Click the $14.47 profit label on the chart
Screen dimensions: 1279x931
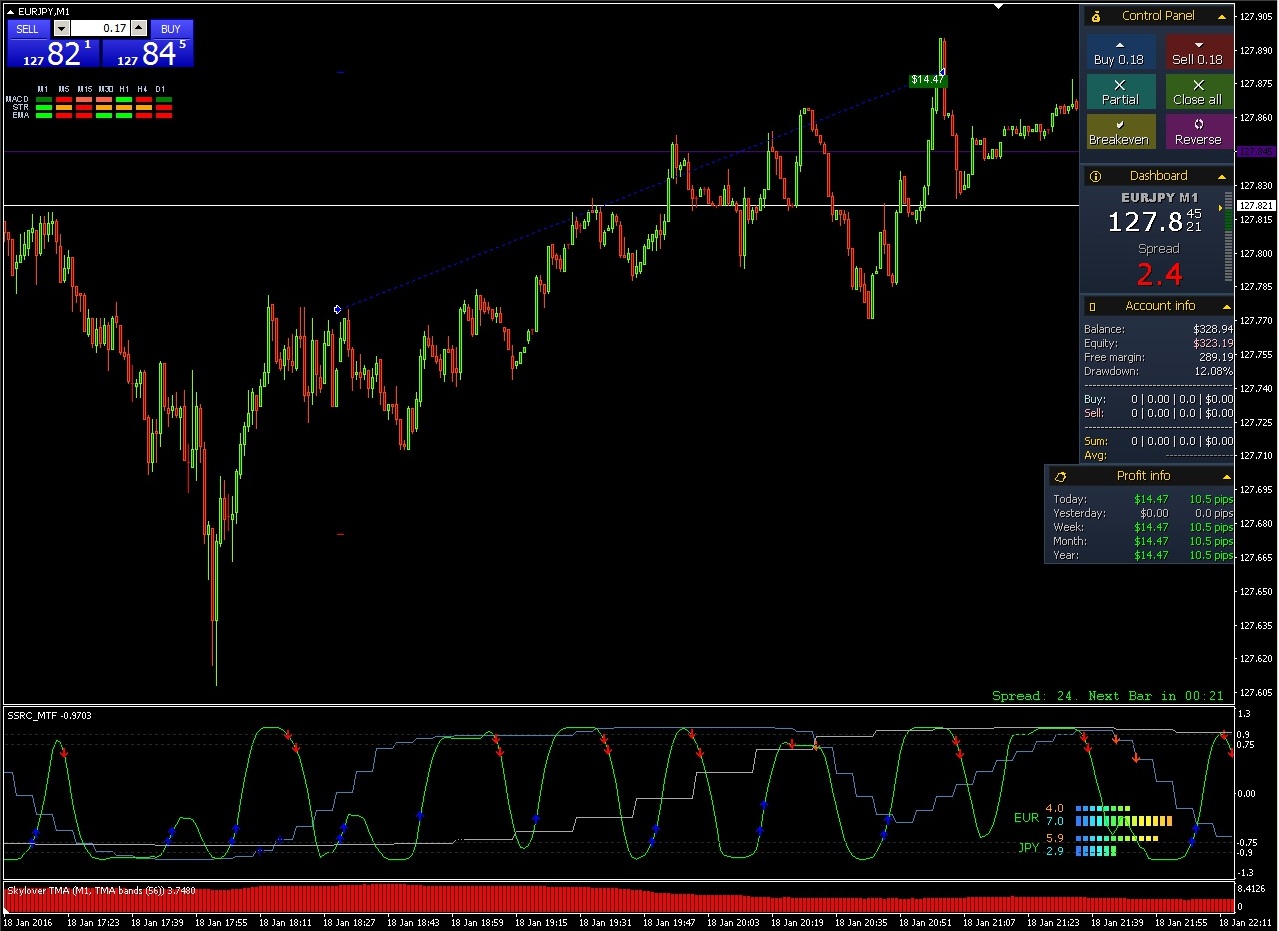tap(927, 79)
